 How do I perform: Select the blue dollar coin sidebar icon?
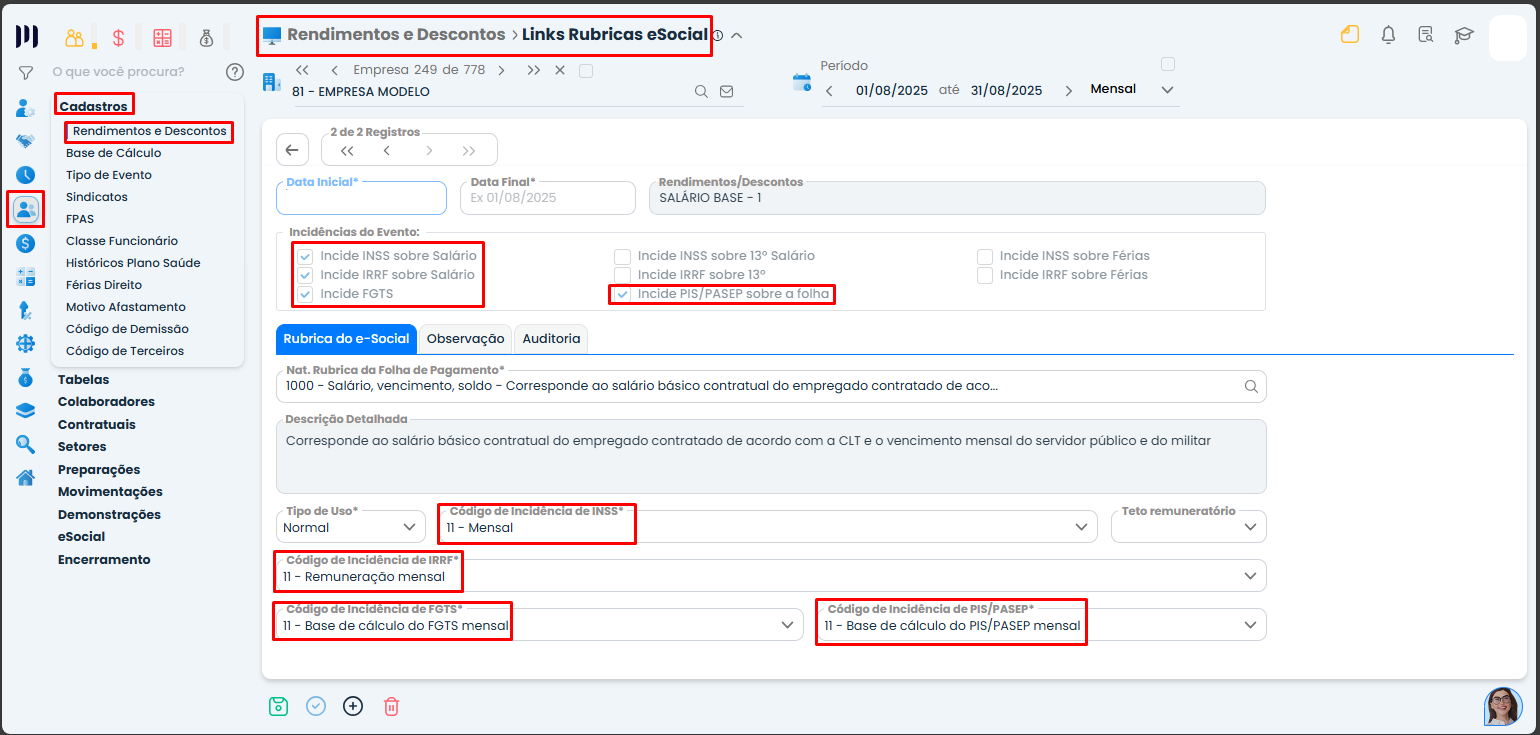[26, 243]
